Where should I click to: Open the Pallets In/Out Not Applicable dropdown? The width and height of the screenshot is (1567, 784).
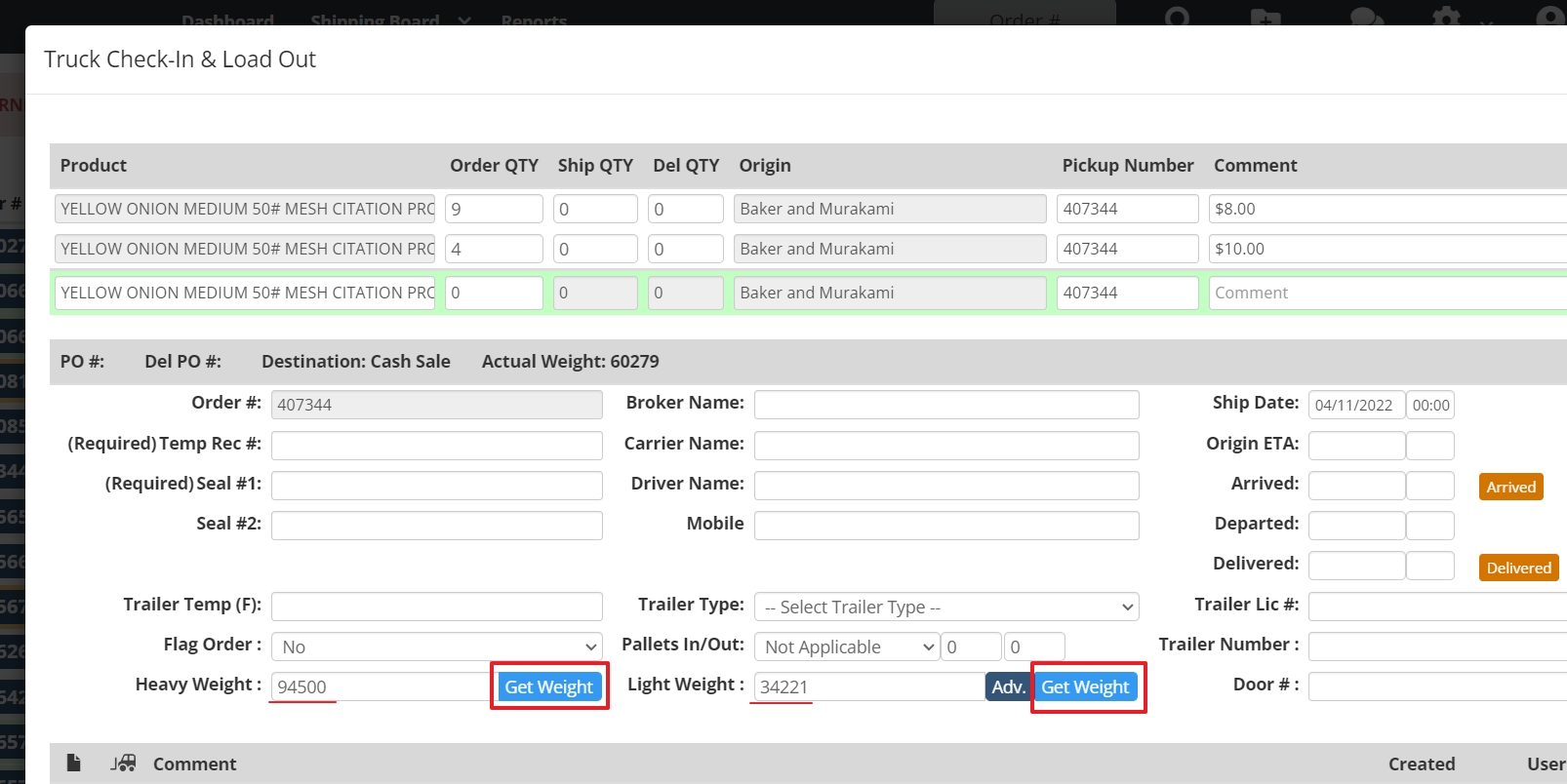pyautogui.click(x=846, y=647)
